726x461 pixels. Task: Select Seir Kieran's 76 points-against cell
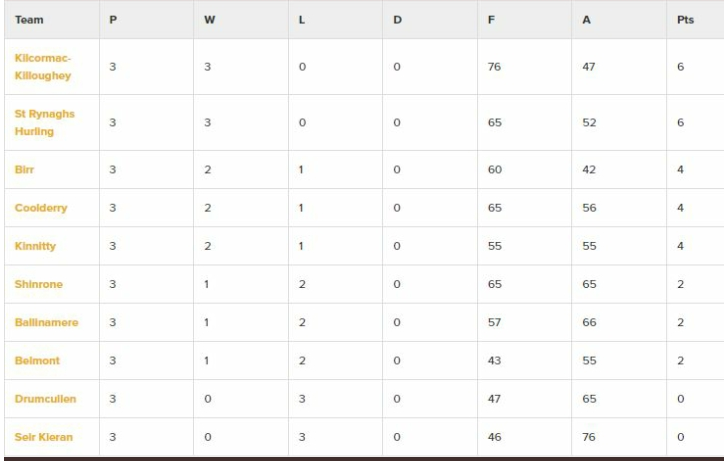coord(619,437)
